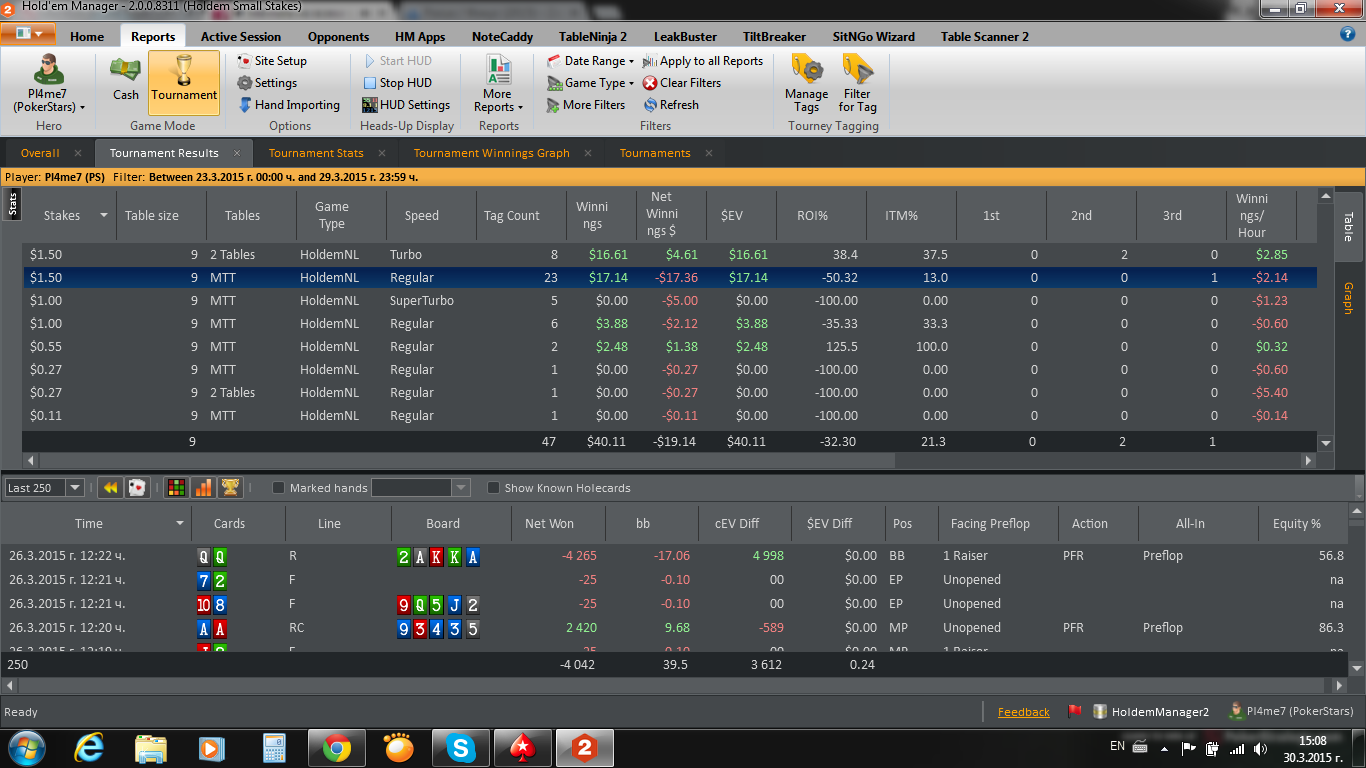The width and height of the screenshot is (1366, 768).
Task: Select the $1.00 SuperTurbo row
Action: pos(669,301)
